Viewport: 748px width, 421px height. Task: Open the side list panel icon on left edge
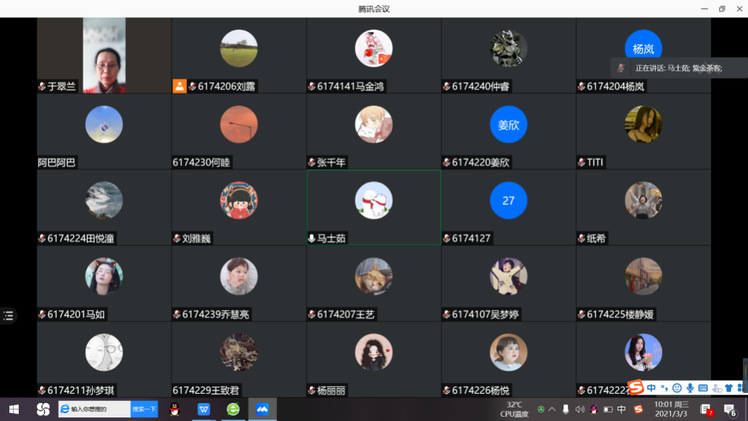tap(8, 315)
